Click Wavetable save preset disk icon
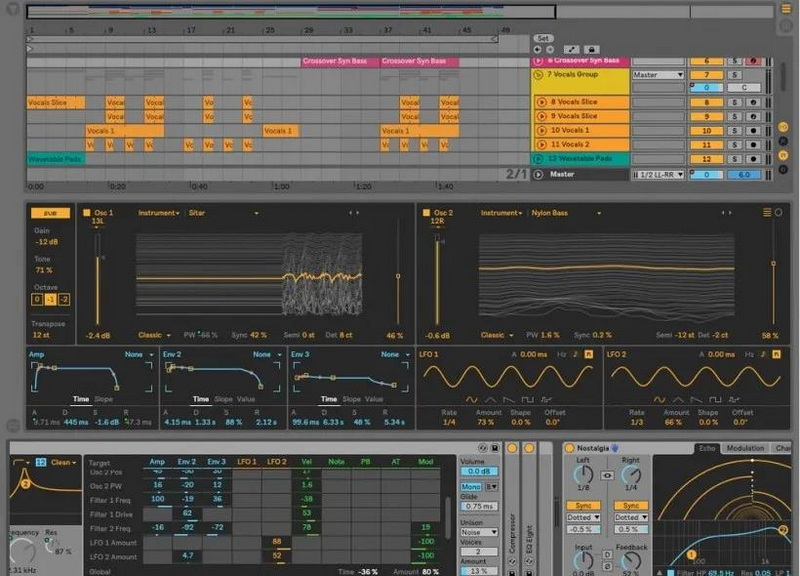Image resolution: width=800 pixels, height=576 pixels. pyautogui.click(x=494, y=448)
